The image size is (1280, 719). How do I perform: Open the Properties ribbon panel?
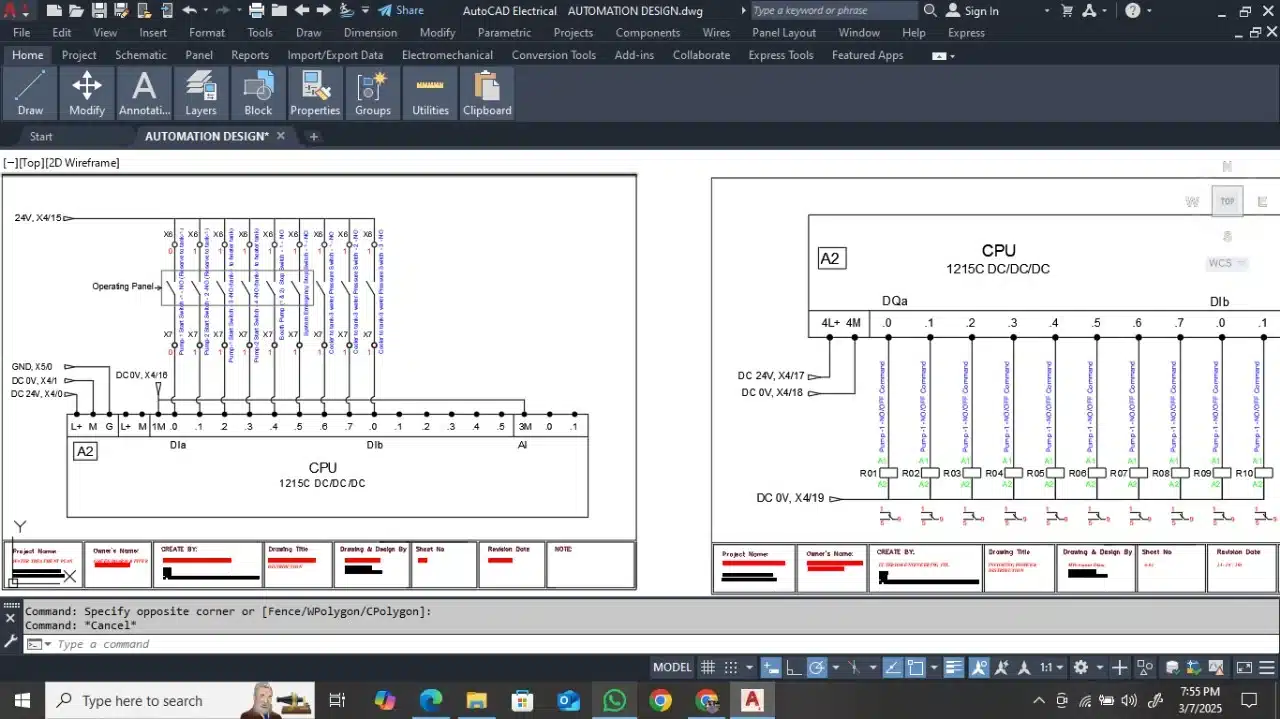315,93
